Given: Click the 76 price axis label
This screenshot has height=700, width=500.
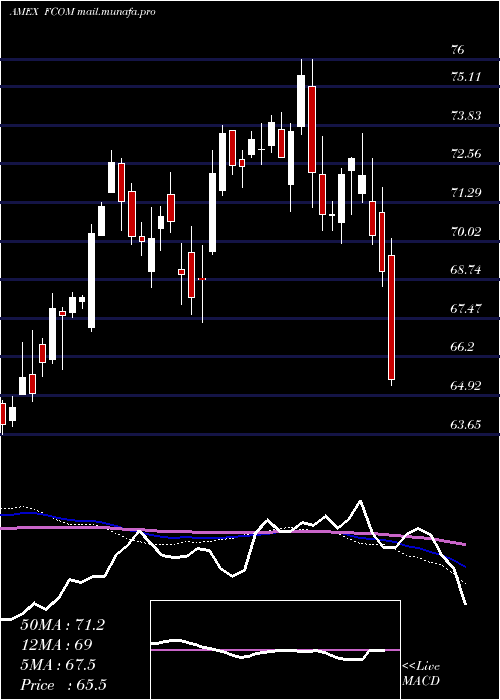Looking at the screenshot, I should [x=458, y=50].
